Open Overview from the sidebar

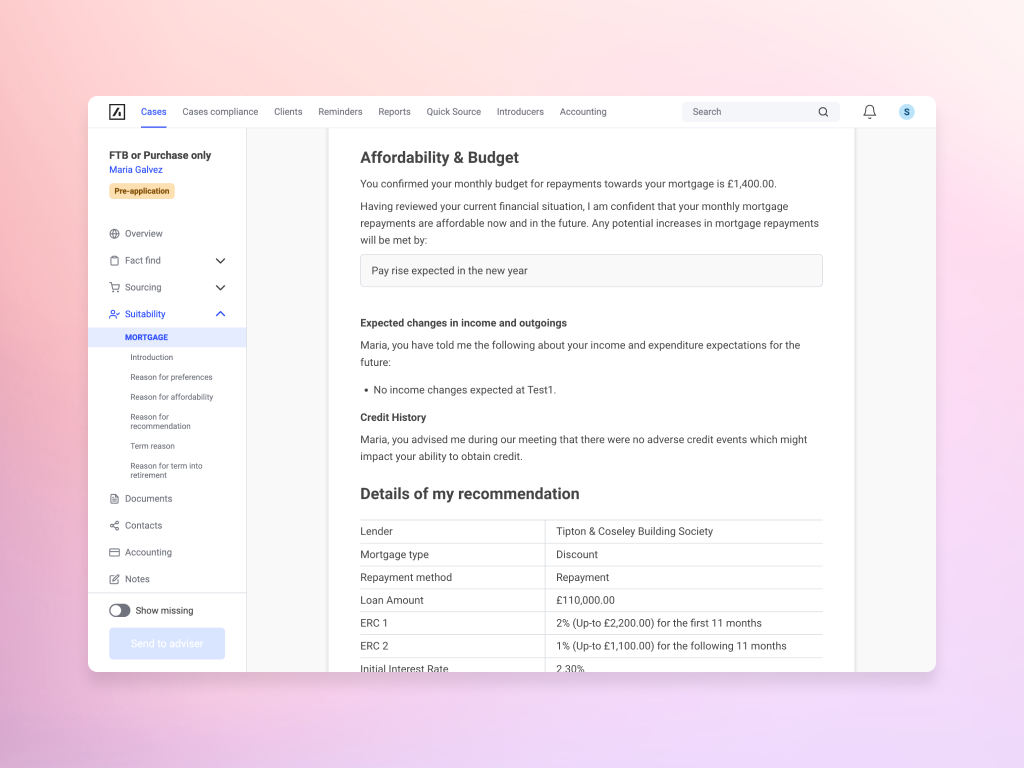point(143,234)
